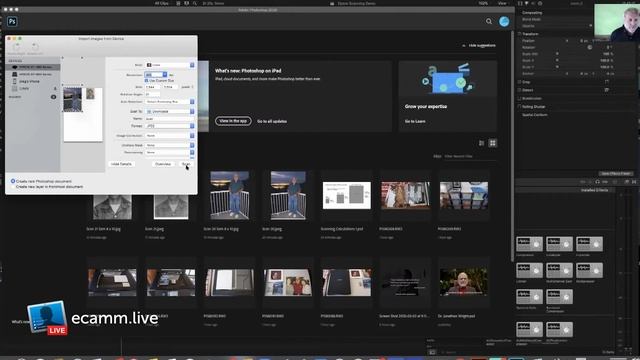Open the Descreening dropdown
Image resolution: width=640 pixels, height=360 pixels.
(170, 152)
